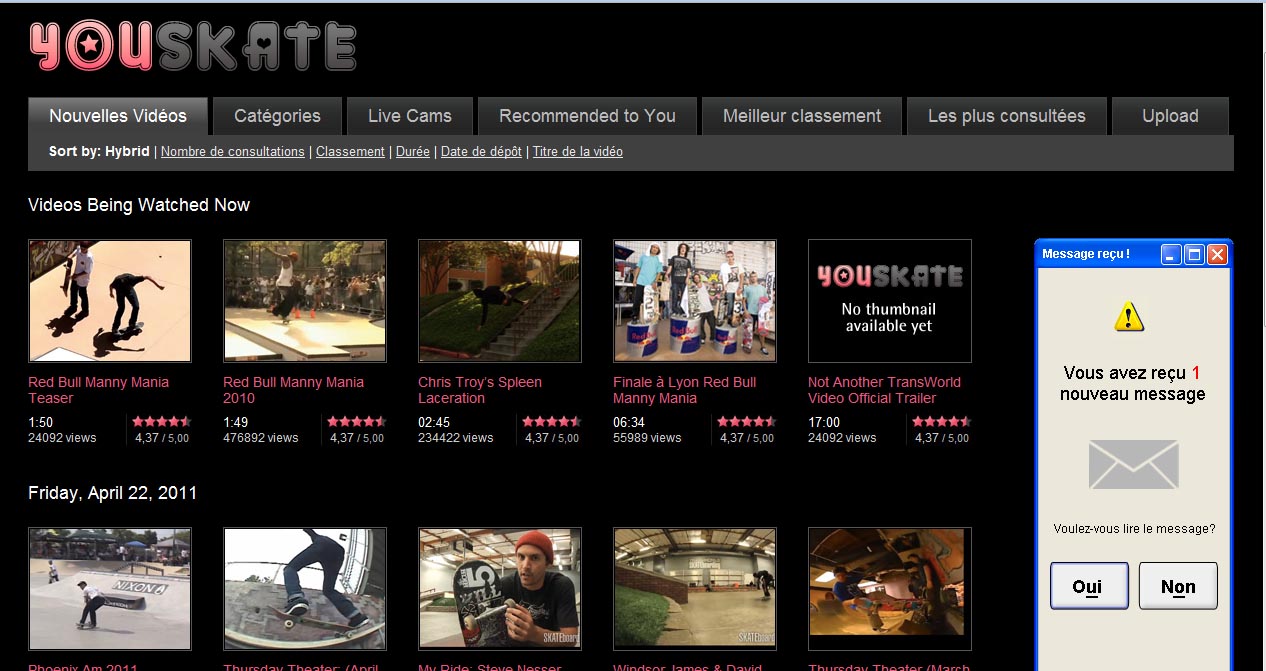This screenshot has height=671, width=1266.
Task: Click the star rating under Chris Troy's Spleen Laceration
Action: (551, 422)
